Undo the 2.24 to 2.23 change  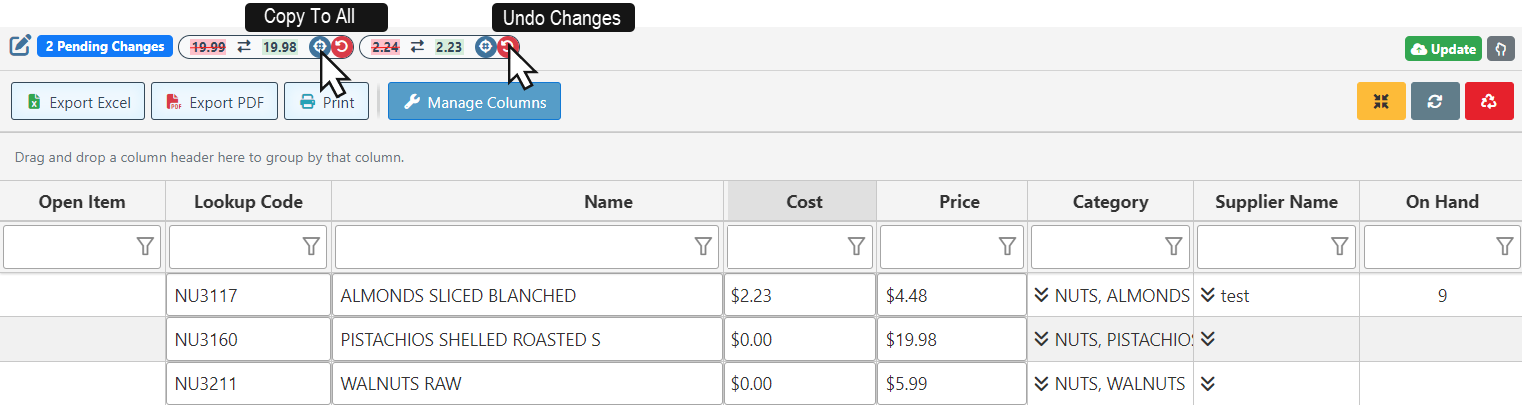point(508,47)
